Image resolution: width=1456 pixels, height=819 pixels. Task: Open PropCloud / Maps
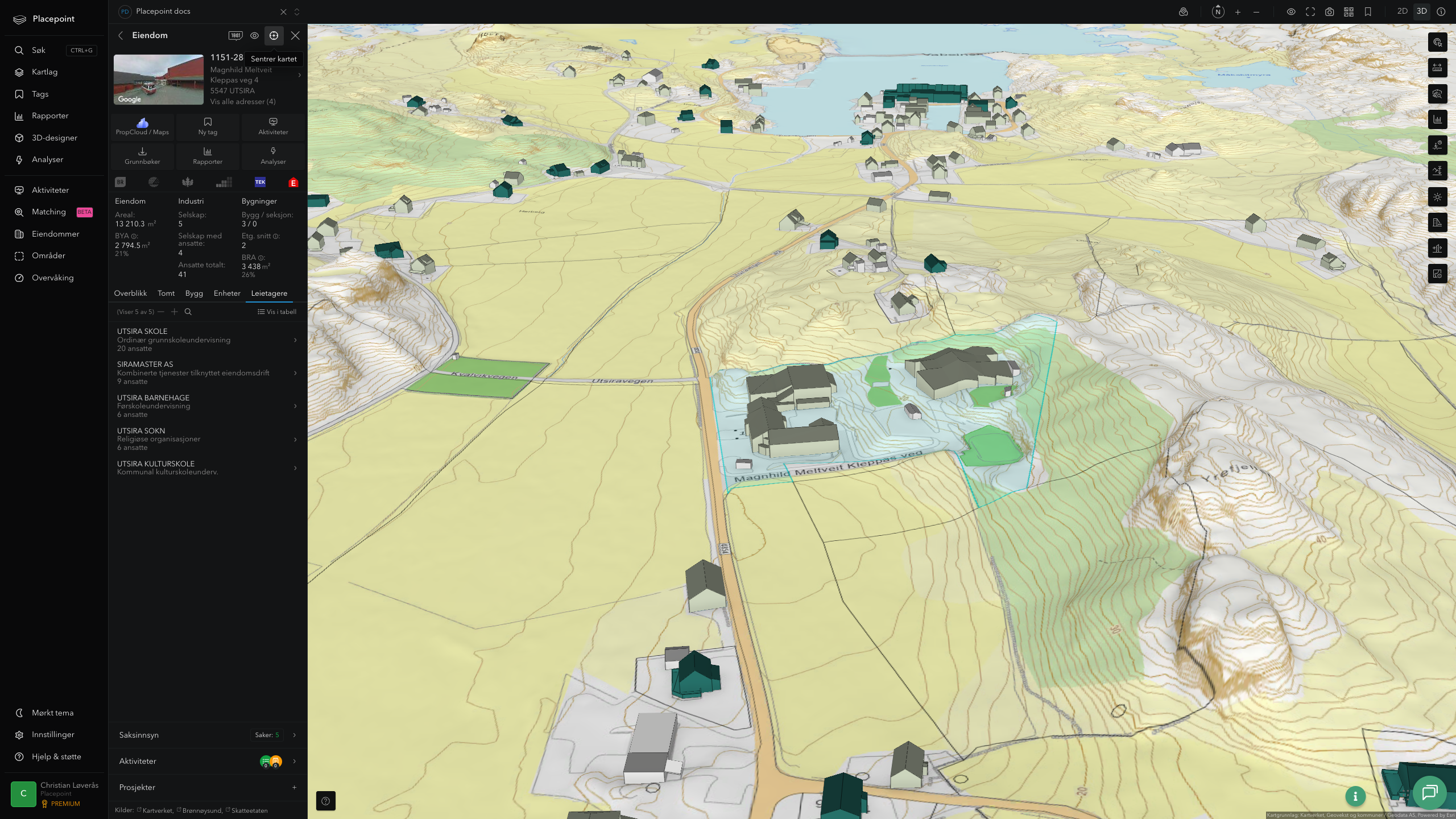[142, 126]
